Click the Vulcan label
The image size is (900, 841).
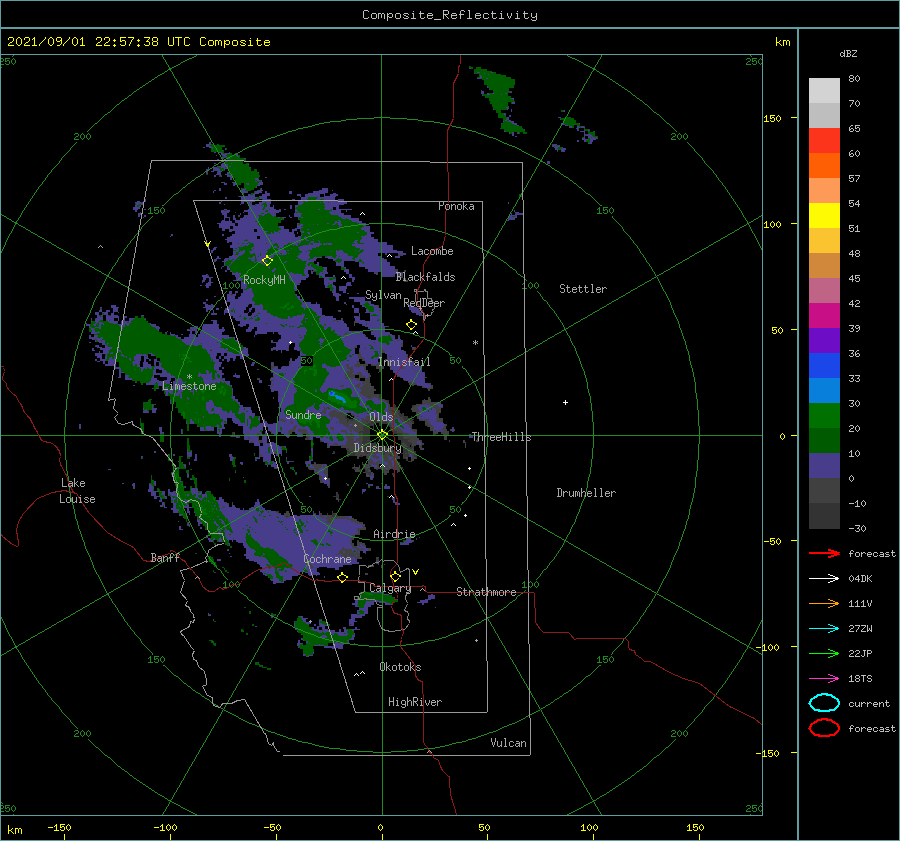pos(509,743)
